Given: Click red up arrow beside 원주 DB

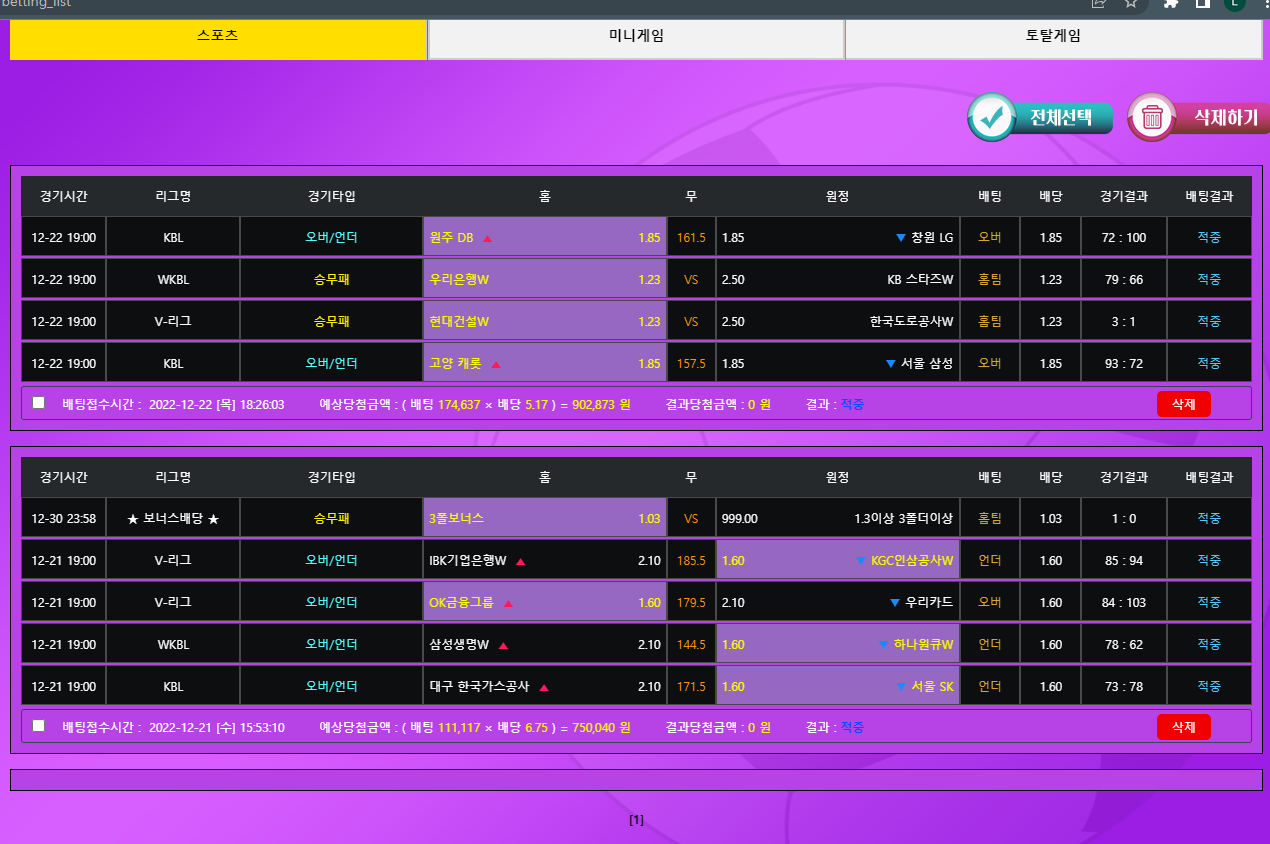Looking at the screenshot, I should pyautogui.click(x=488, y=238).
